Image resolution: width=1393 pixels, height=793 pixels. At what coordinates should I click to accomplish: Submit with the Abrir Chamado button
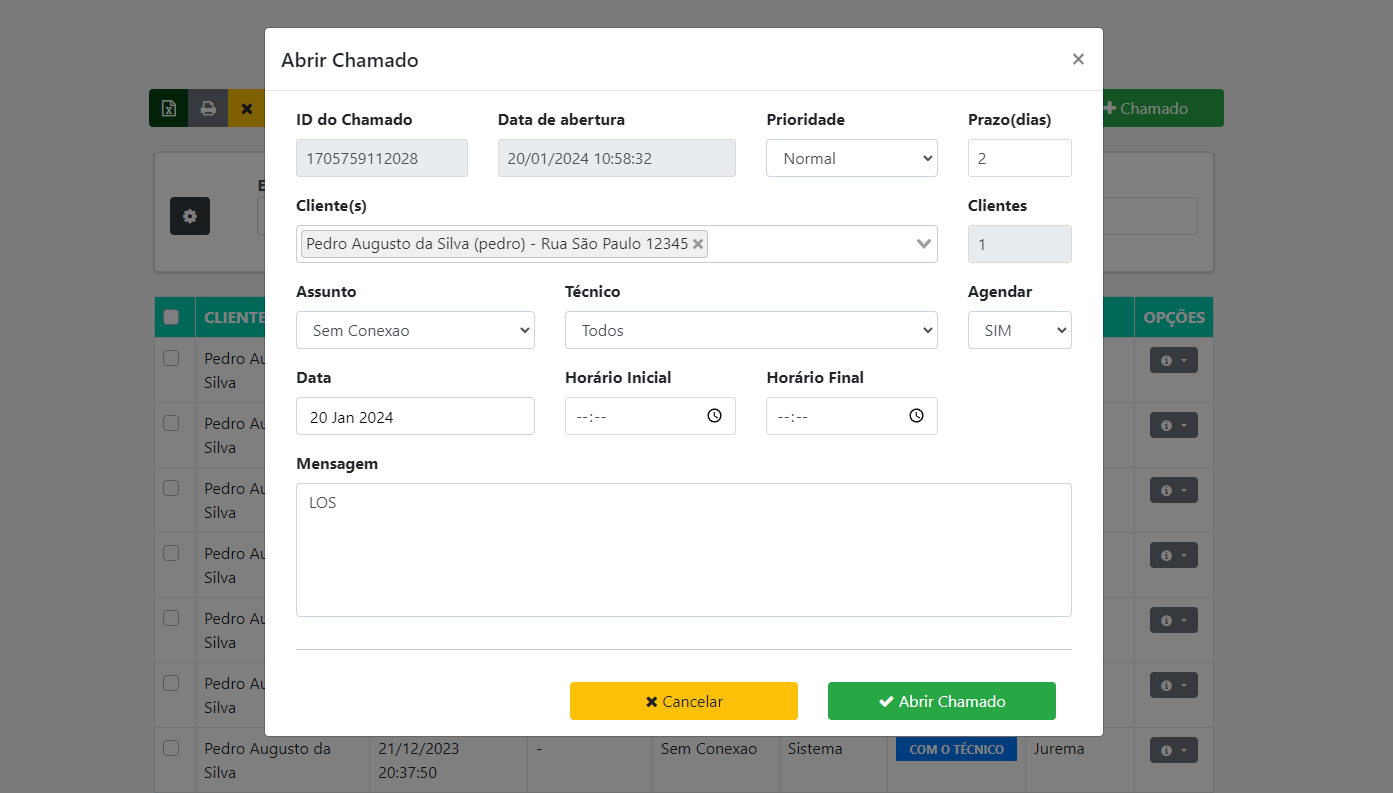point(941,701)
